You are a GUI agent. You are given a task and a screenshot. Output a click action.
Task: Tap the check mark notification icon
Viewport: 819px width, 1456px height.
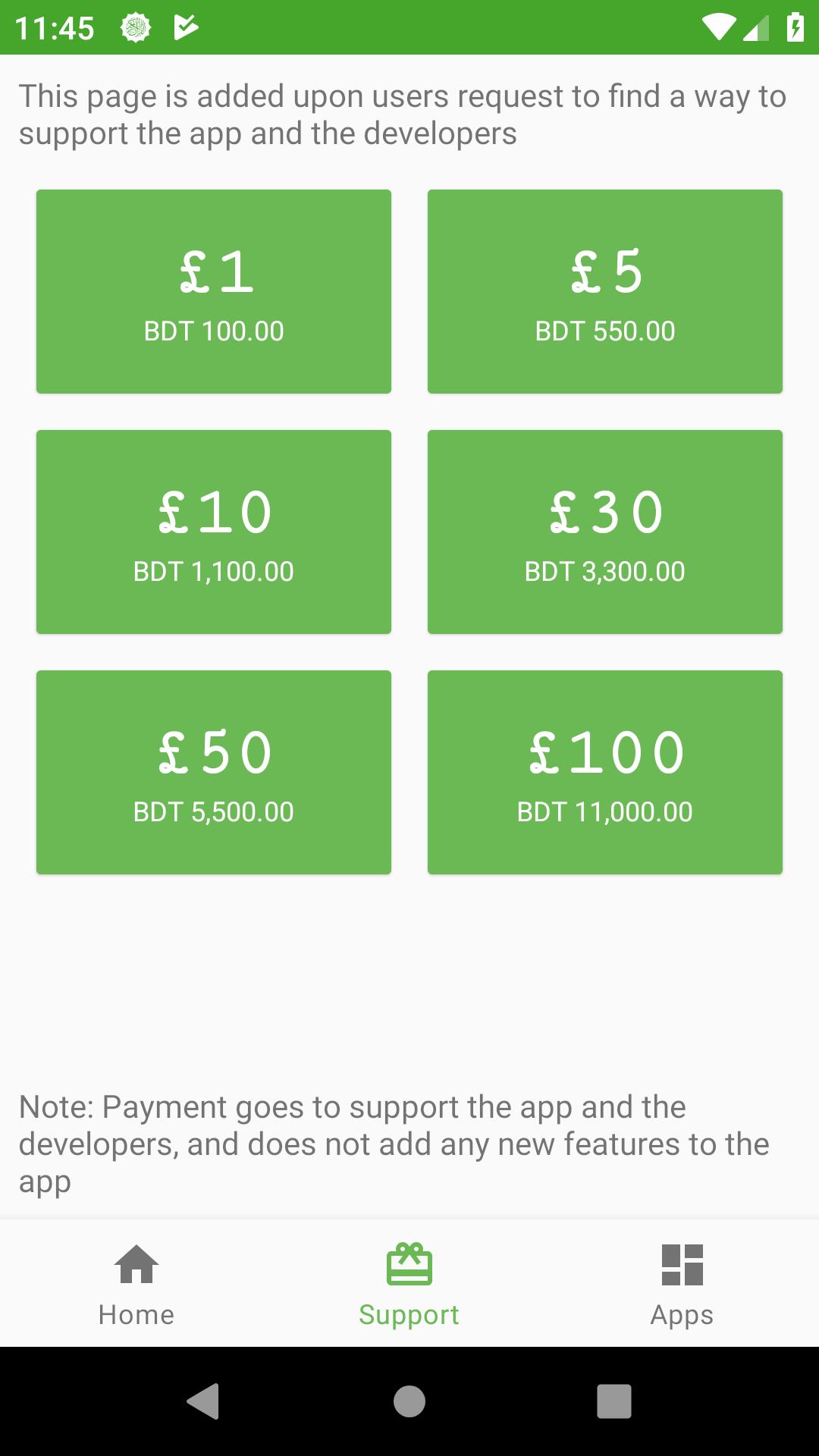pos(186,28)
